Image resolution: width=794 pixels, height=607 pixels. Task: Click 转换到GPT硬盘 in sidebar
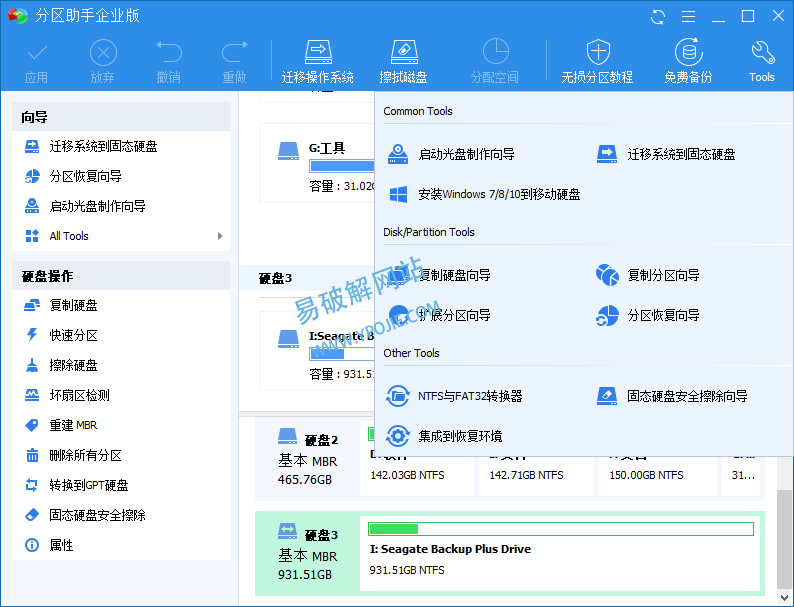coord(88,485)
